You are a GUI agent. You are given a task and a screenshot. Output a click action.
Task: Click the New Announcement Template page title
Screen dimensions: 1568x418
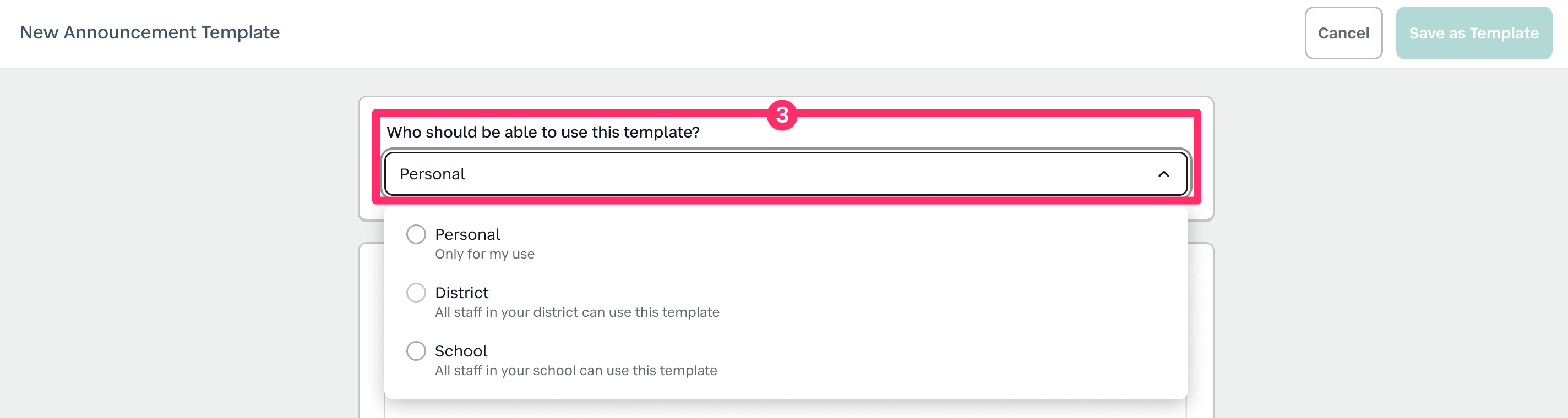coord(150,33)
